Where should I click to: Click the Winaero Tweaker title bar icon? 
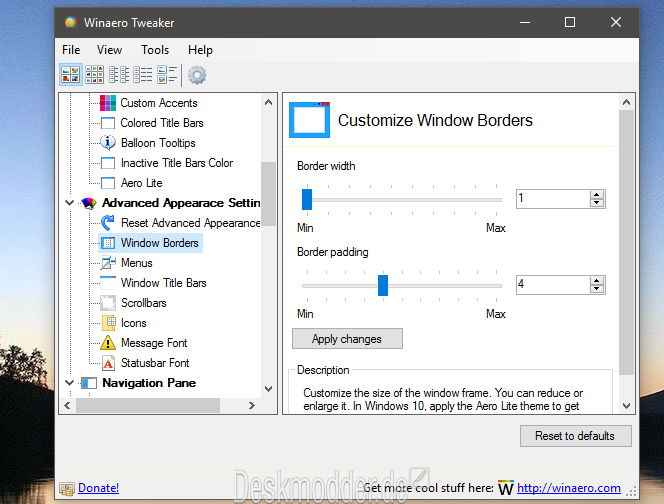tap(70, 22)
